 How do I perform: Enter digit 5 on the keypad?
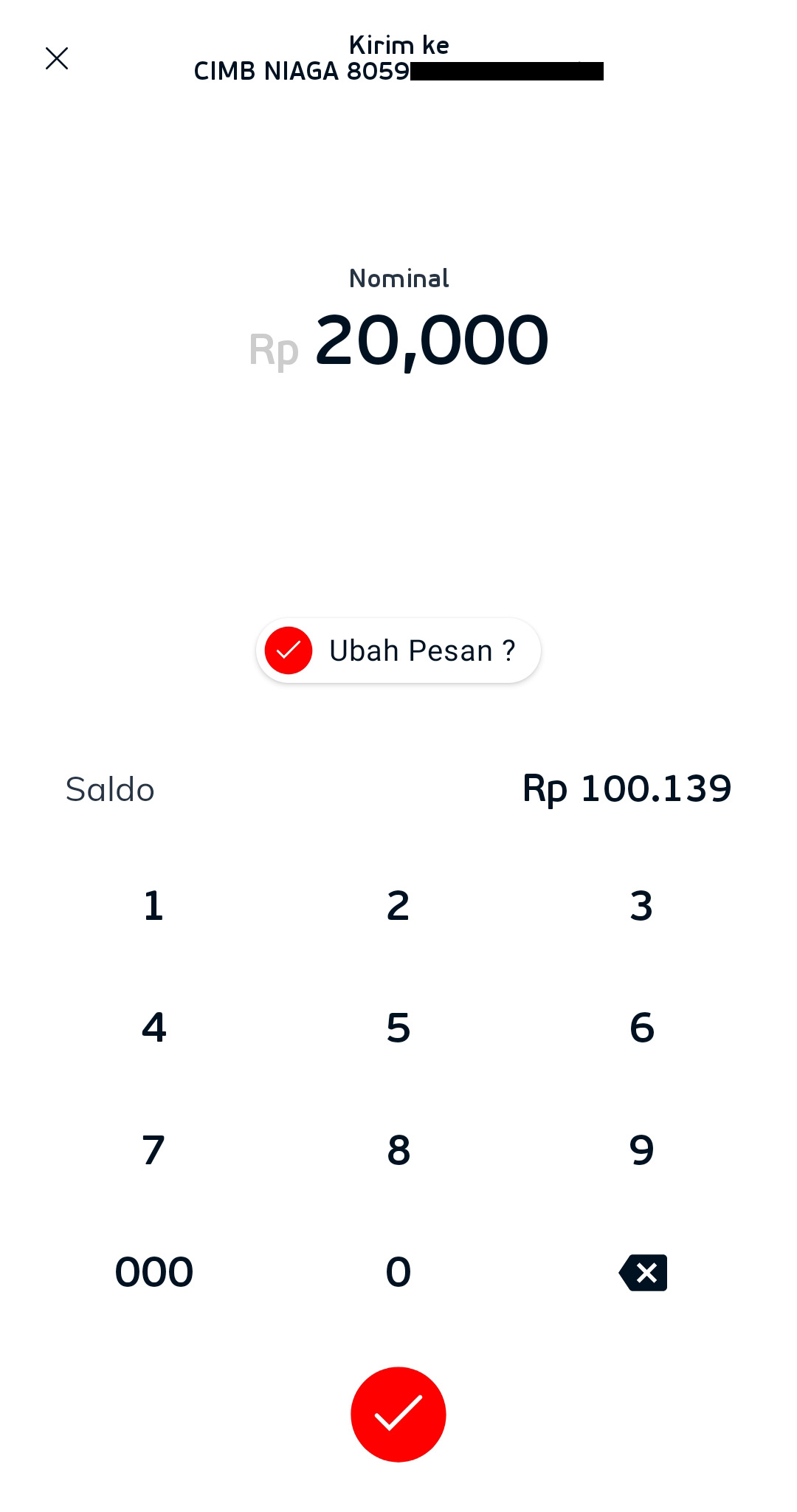coord(398,1027)
